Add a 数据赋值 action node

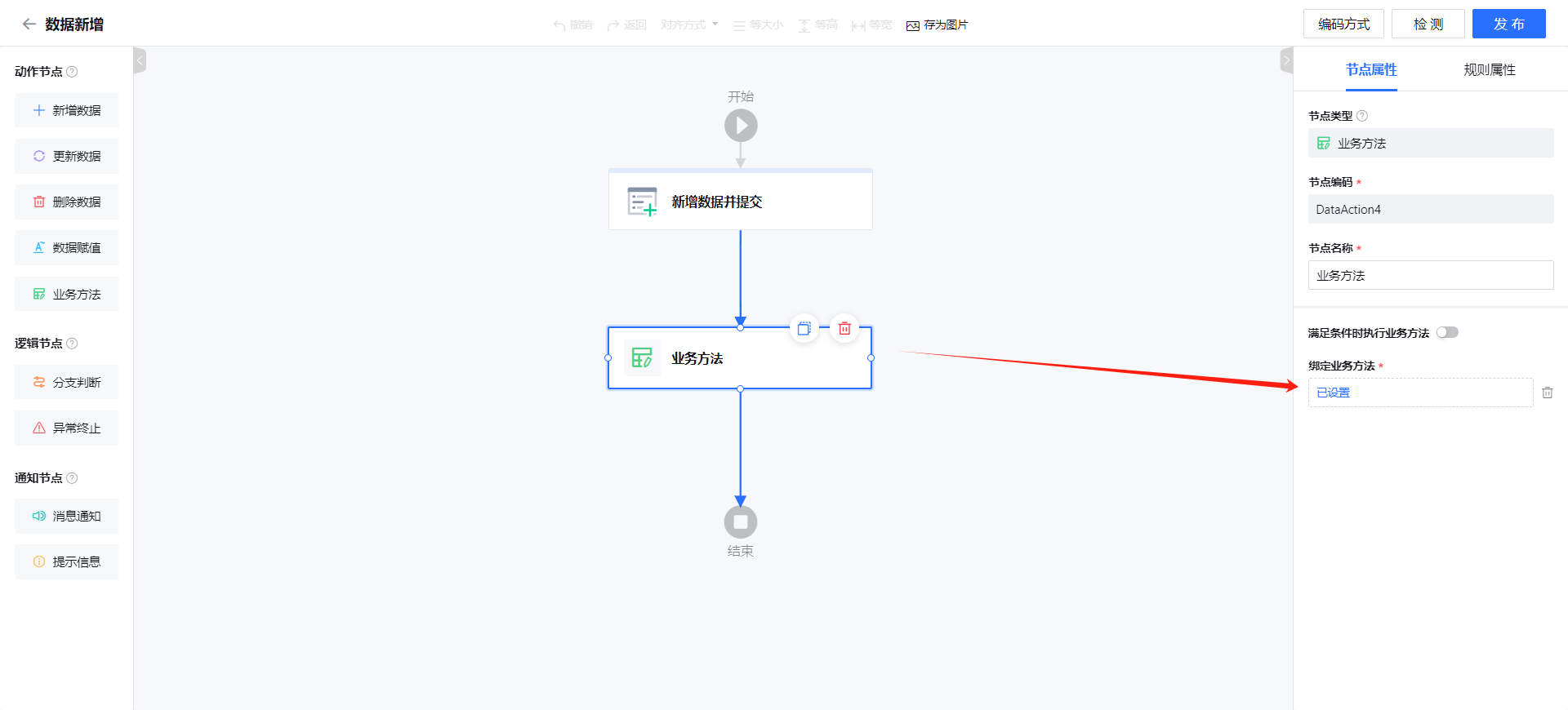pyautogui.click(x=66, y=247)
